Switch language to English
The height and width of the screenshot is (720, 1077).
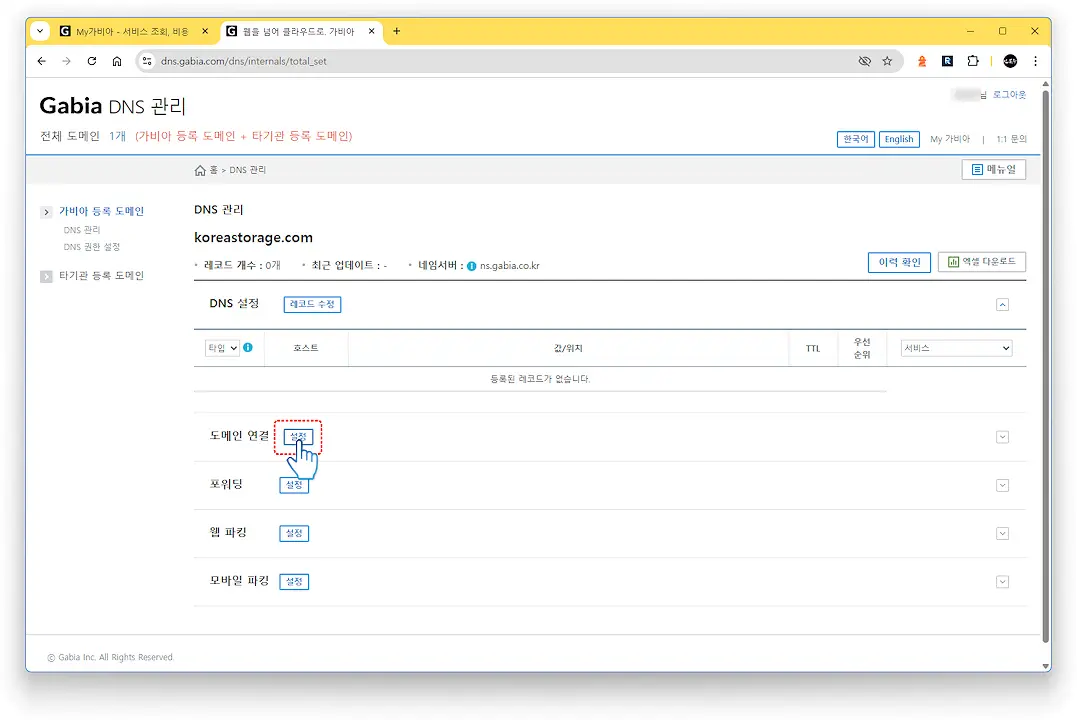pos(899,139)
